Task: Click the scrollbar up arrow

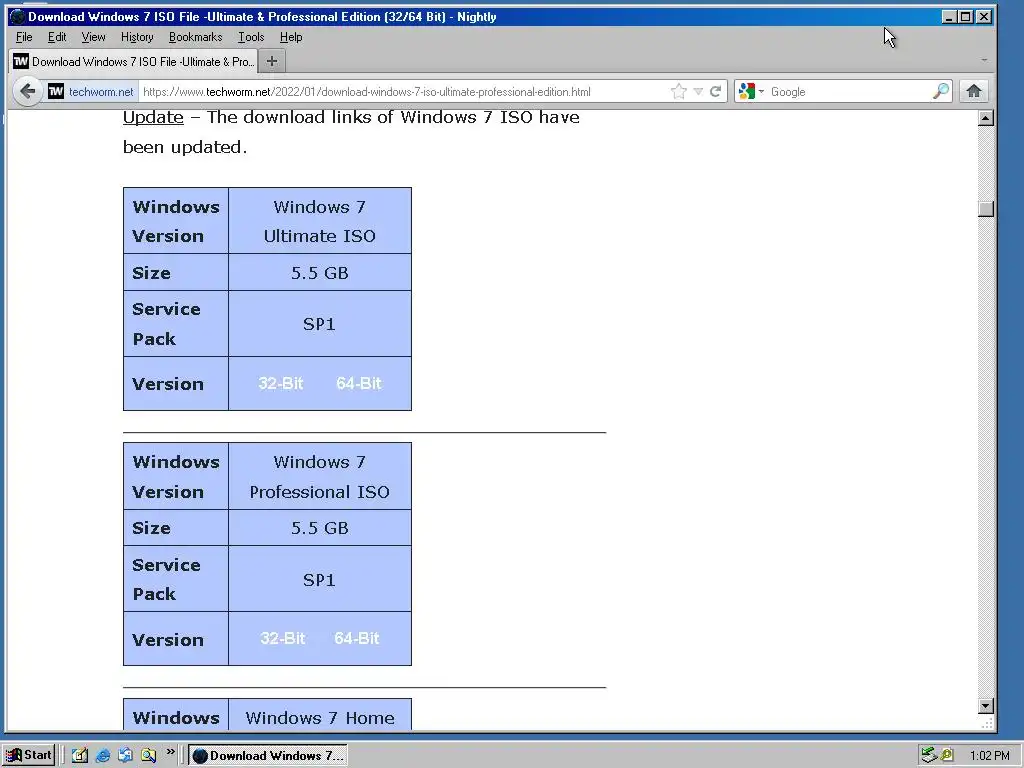Action: click(986, 118)
